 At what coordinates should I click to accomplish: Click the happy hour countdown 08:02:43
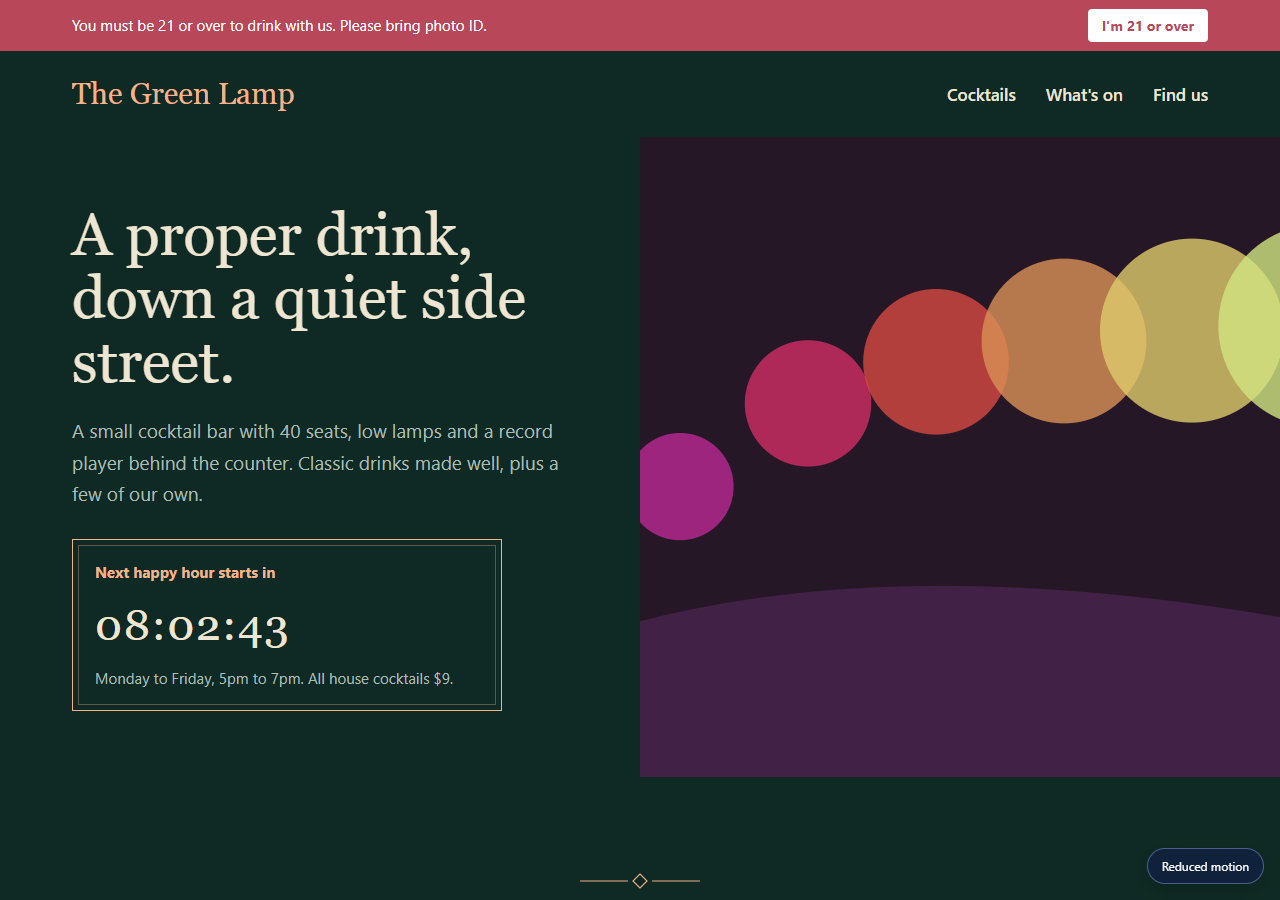pos(192,627)
